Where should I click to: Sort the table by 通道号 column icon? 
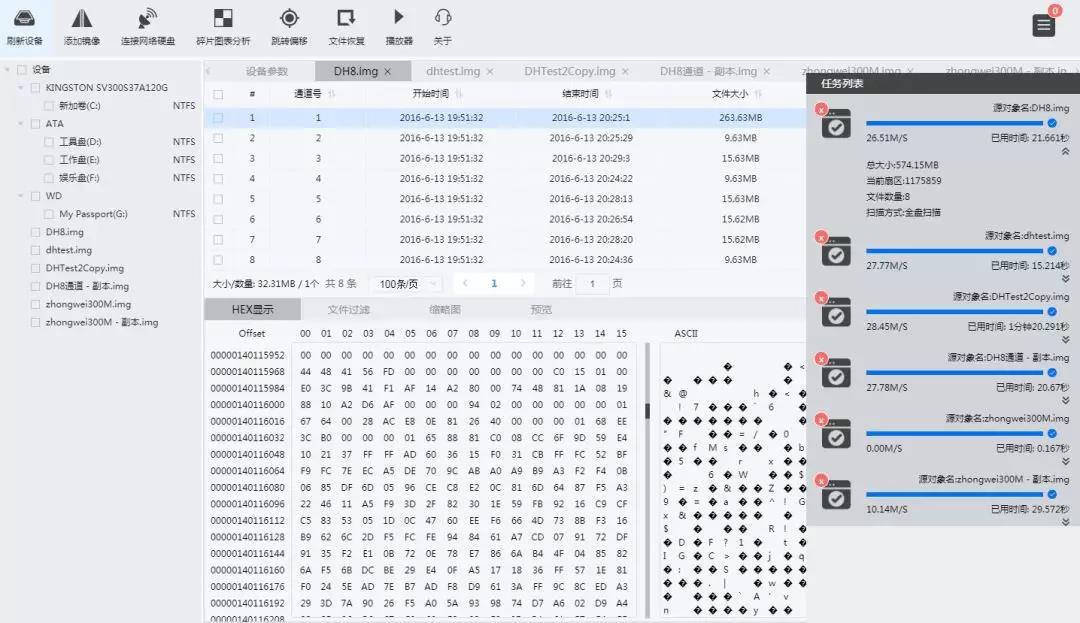pyautogui.click(x=331, y=94)
